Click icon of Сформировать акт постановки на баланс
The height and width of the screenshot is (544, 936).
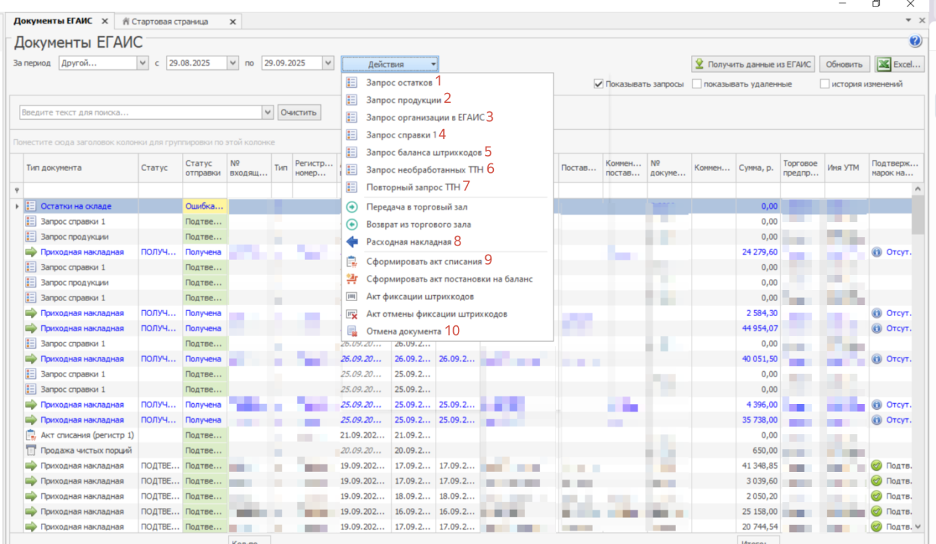pos(352,279)
